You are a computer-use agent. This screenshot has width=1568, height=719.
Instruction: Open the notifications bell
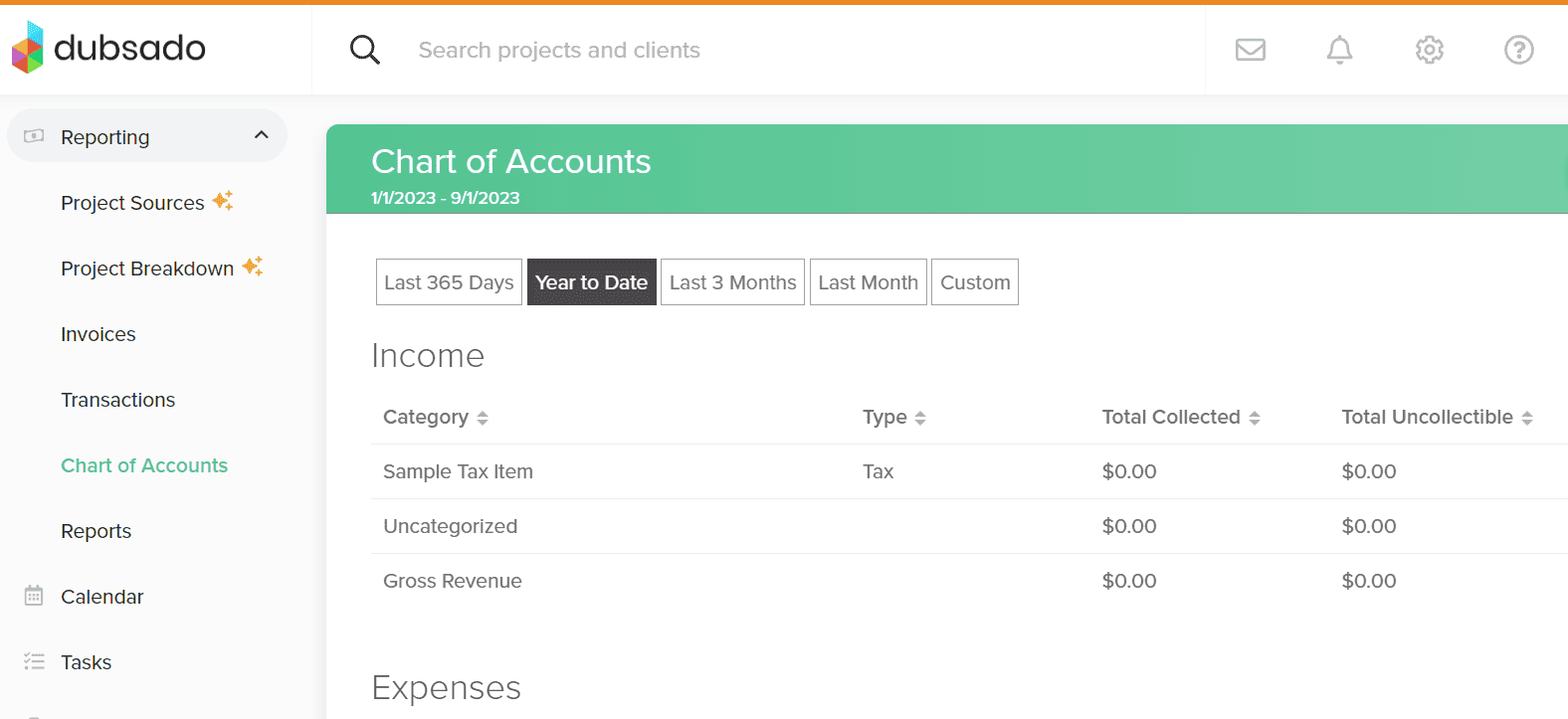(x=1339, y=50)
